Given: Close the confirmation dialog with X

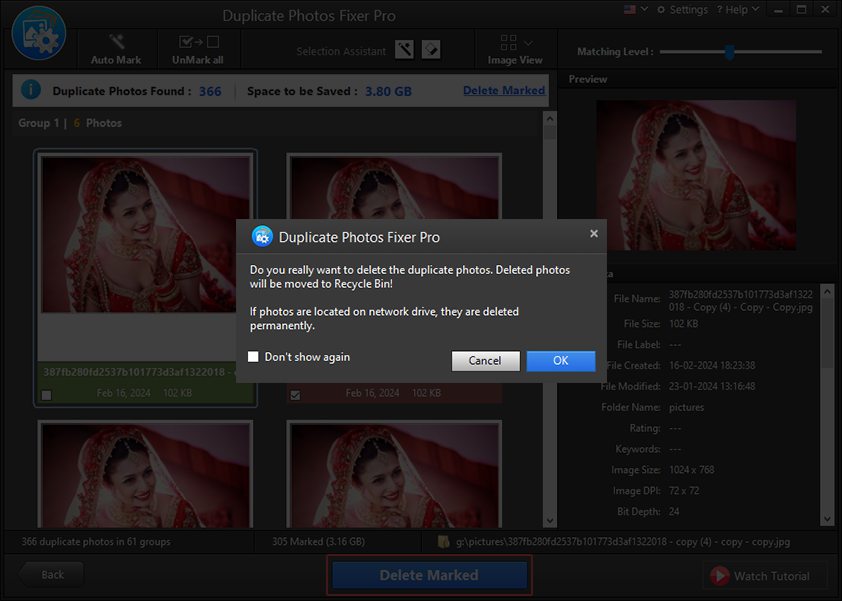Looking at the screenshot, I should (x=593, y=234).
